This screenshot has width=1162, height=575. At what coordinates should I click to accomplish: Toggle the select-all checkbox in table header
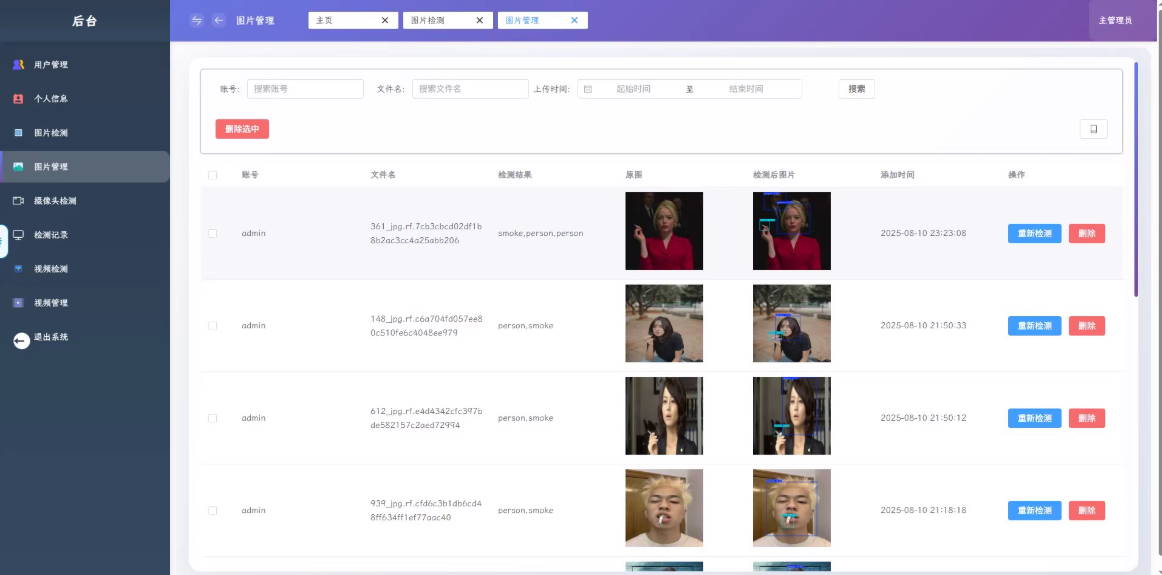213,176
